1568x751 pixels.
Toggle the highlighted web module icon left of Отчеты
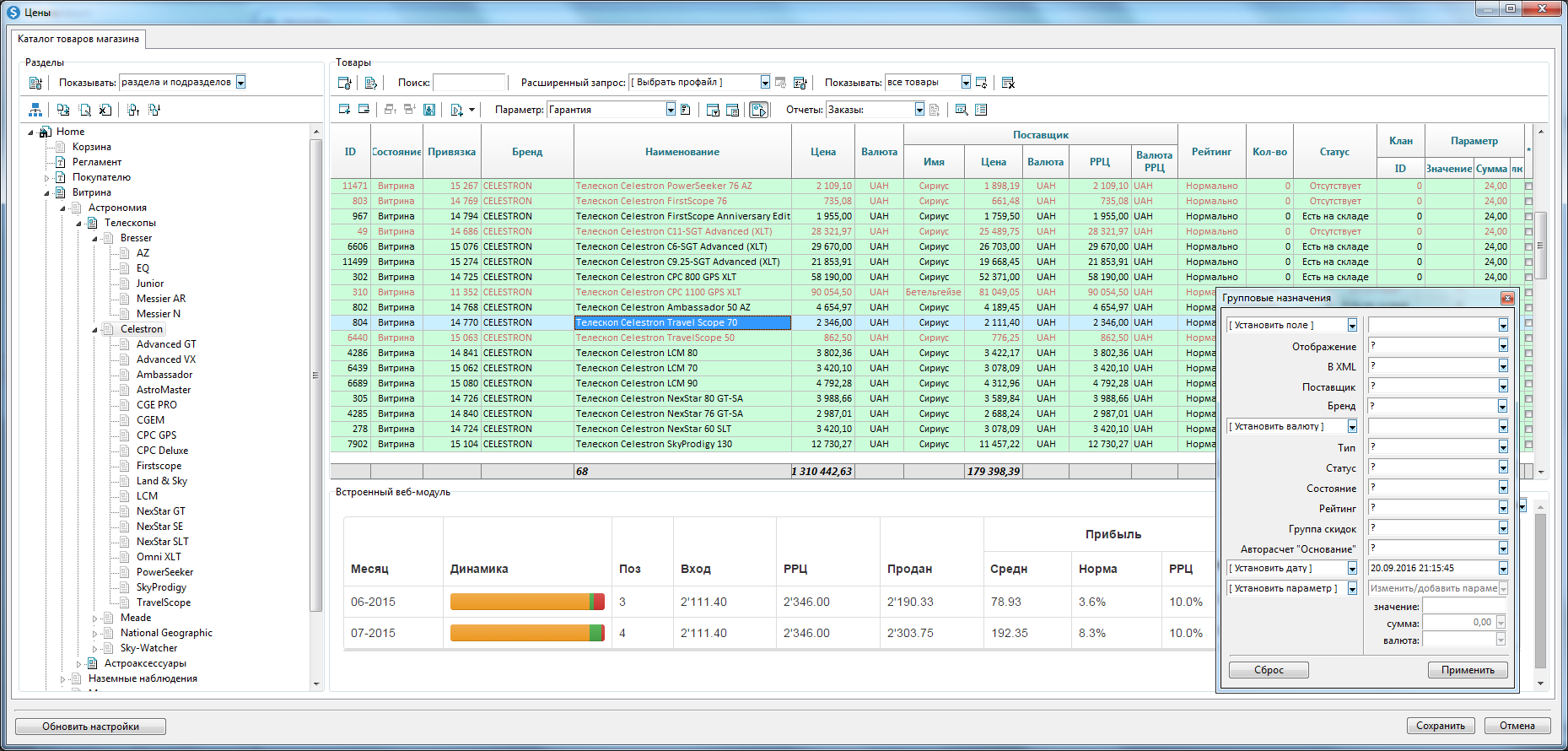(x=759, y=110)
